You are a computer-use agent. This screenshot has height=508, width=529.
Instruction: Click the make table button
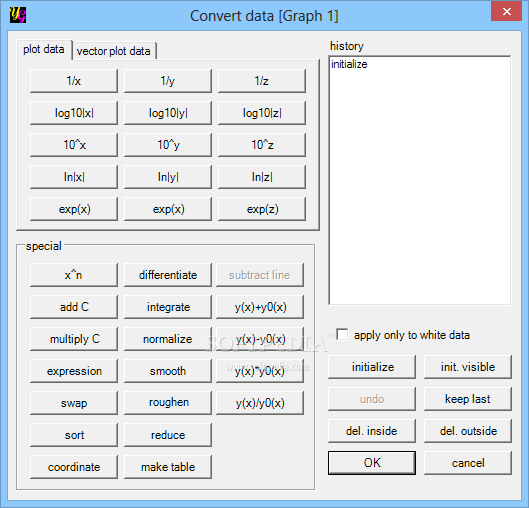(168, 467)
